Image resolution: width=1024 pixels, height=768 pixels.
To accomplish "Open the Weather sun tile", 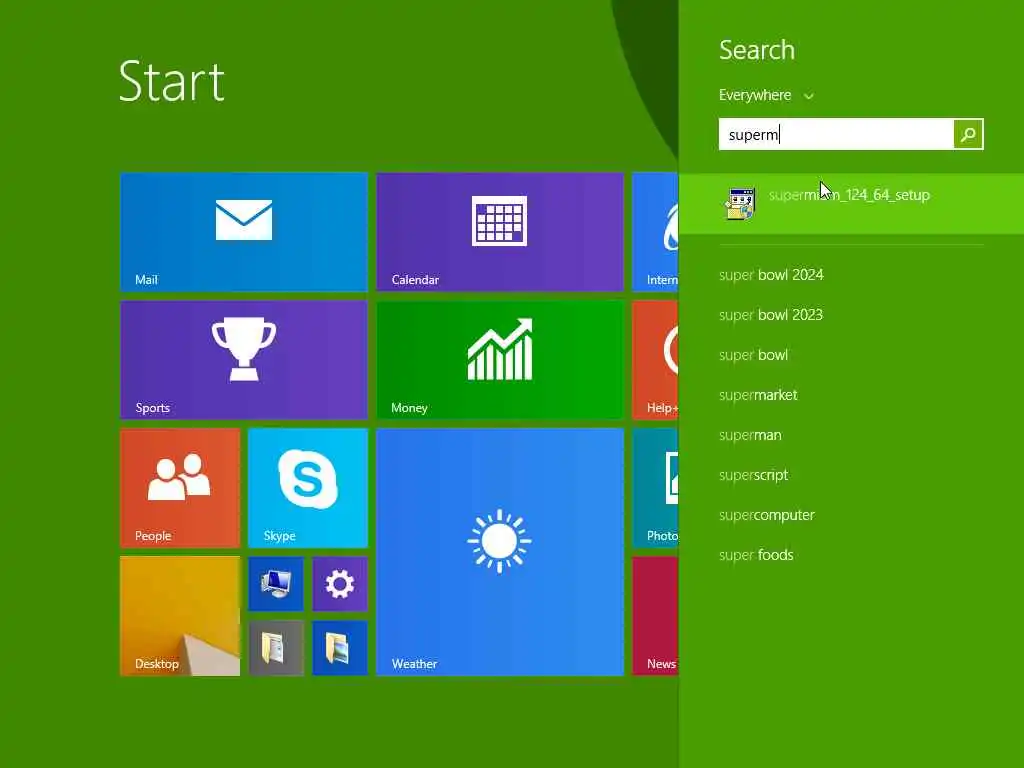I will [500, 551].
